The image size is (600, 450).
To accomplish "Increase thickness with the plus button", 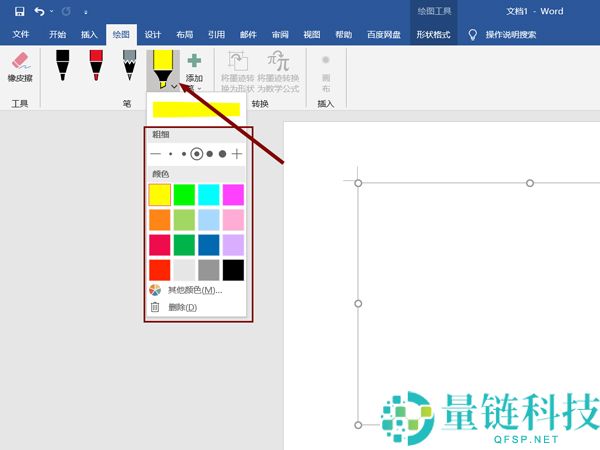I will tap(237, 154).
